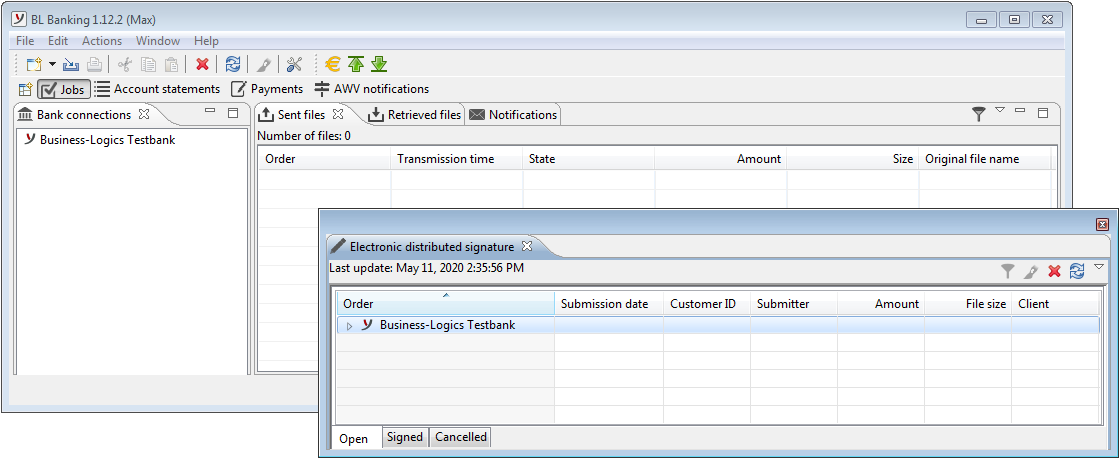Click the green upload arrow icon
The width and height of the screenshot is (1120, 459).
click(356, 65)
